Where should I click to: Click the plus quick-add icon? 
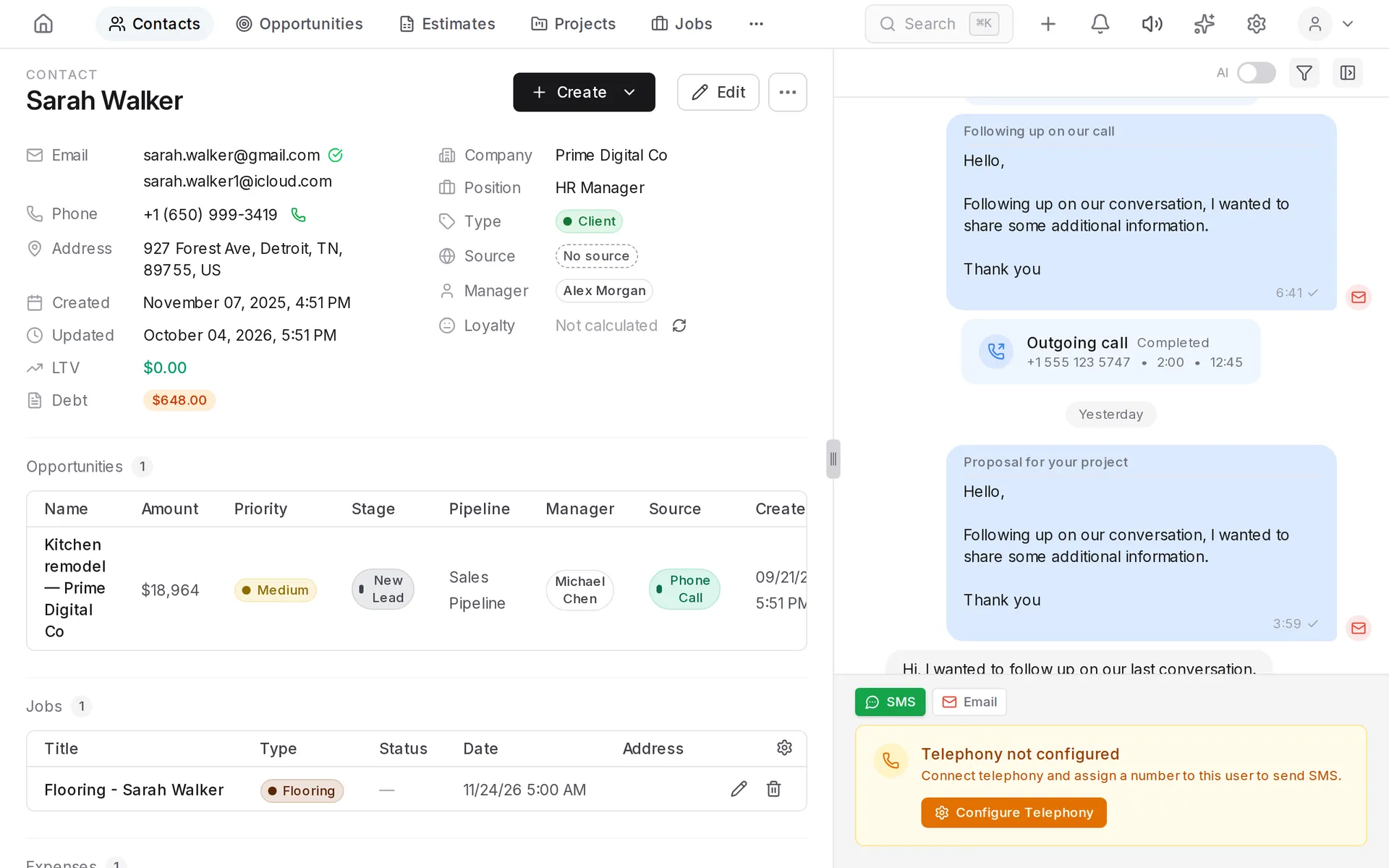[1048, 24]
